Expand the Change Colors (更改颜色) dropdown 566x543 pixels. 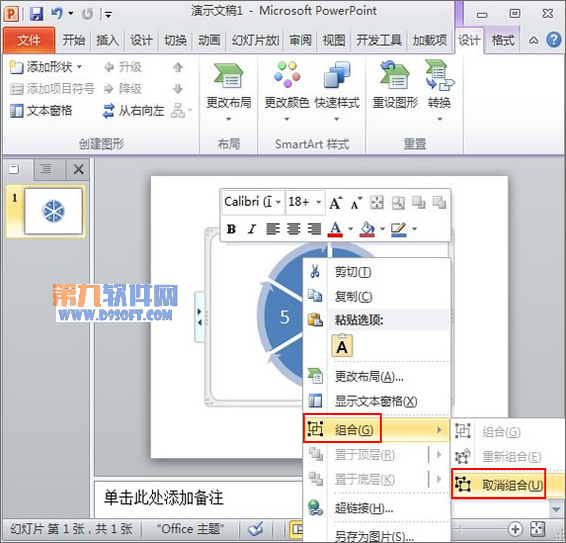click(x=287, y=119)
